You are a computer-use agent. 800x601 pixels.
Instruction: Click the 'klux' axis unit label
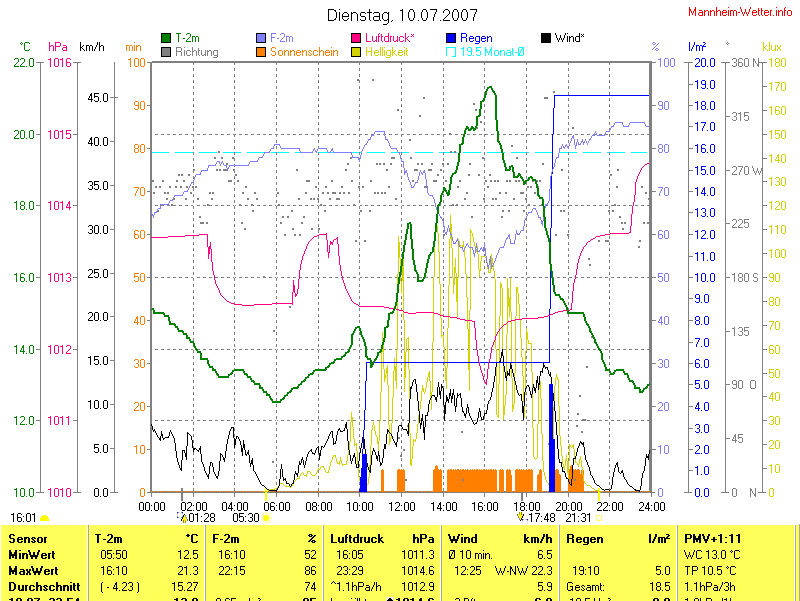[772, 47]
